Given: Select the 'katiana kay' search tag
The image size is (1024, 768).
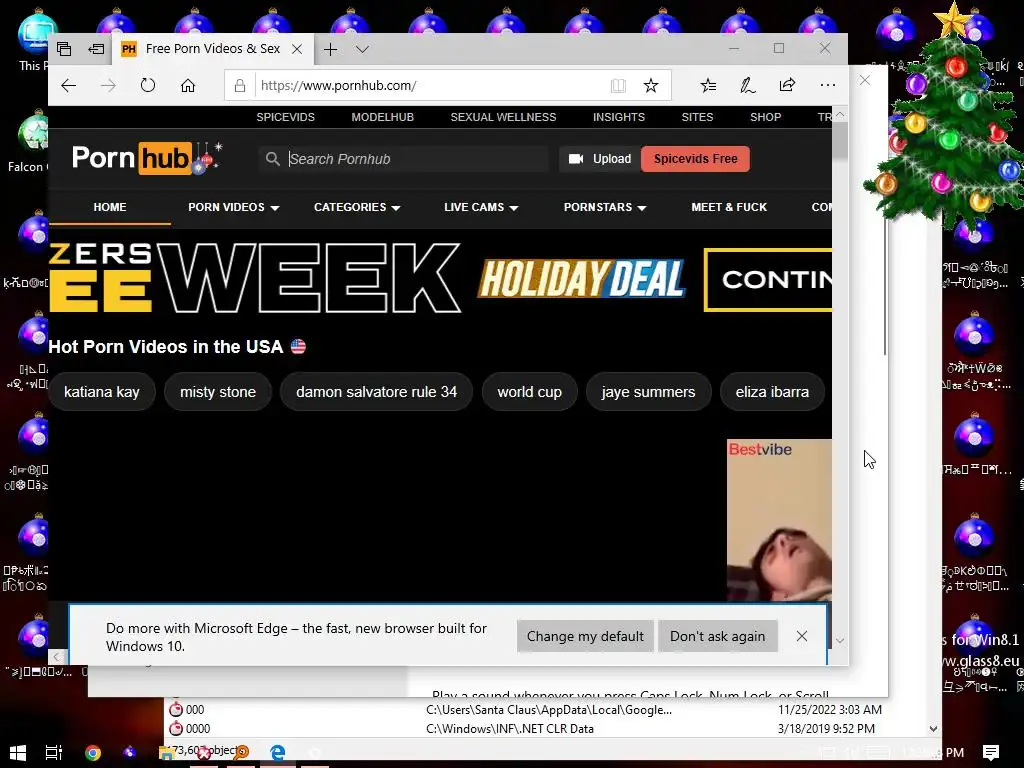Looking at the screenshot, I should (102, 392).
